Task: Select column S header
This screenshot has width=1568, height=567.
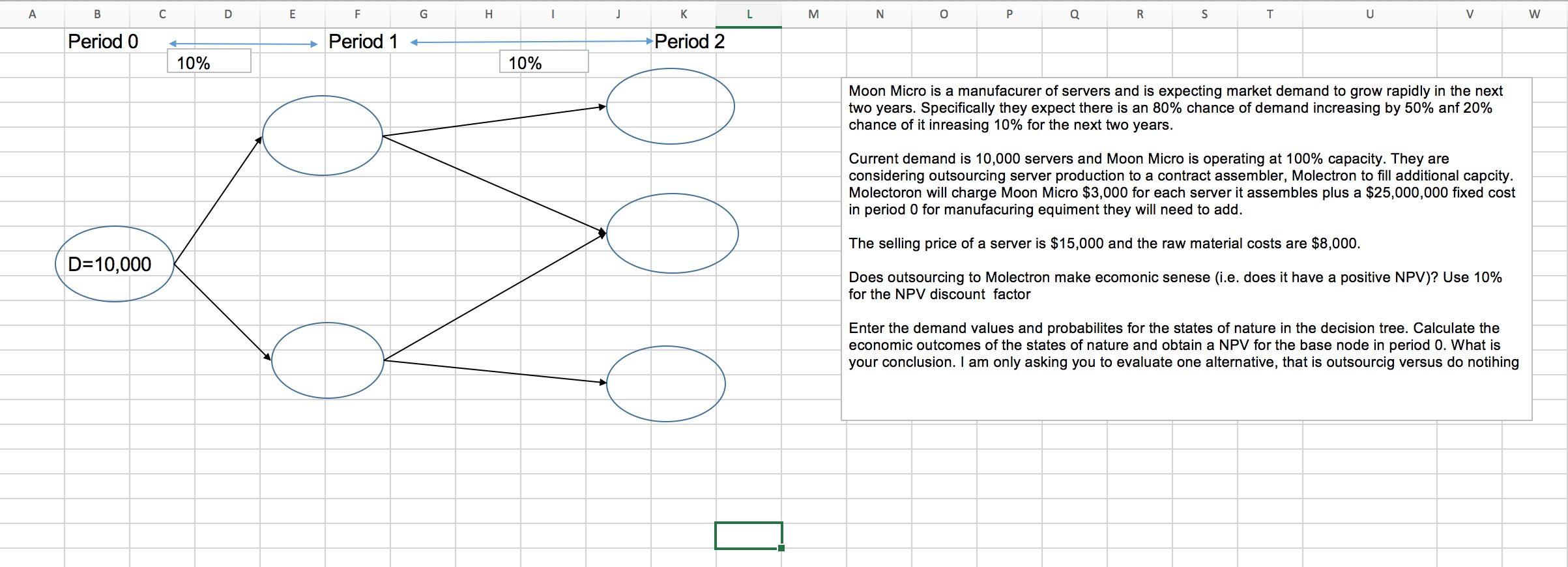Action: pyautogui.click(x=1205, y=14)
